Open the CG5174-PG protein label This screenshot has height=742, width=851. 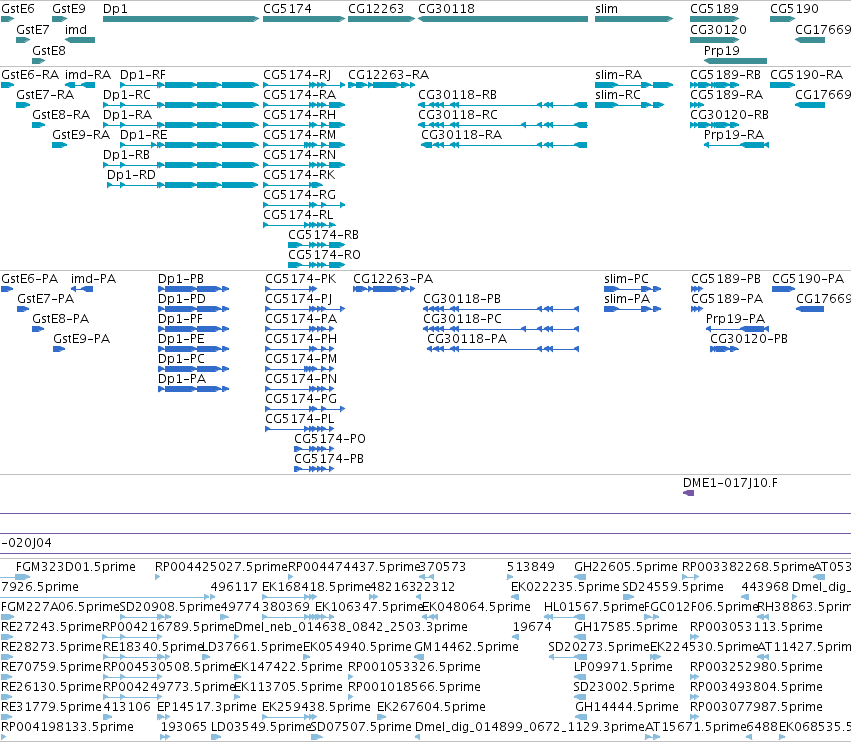click(x=301, y=399)
